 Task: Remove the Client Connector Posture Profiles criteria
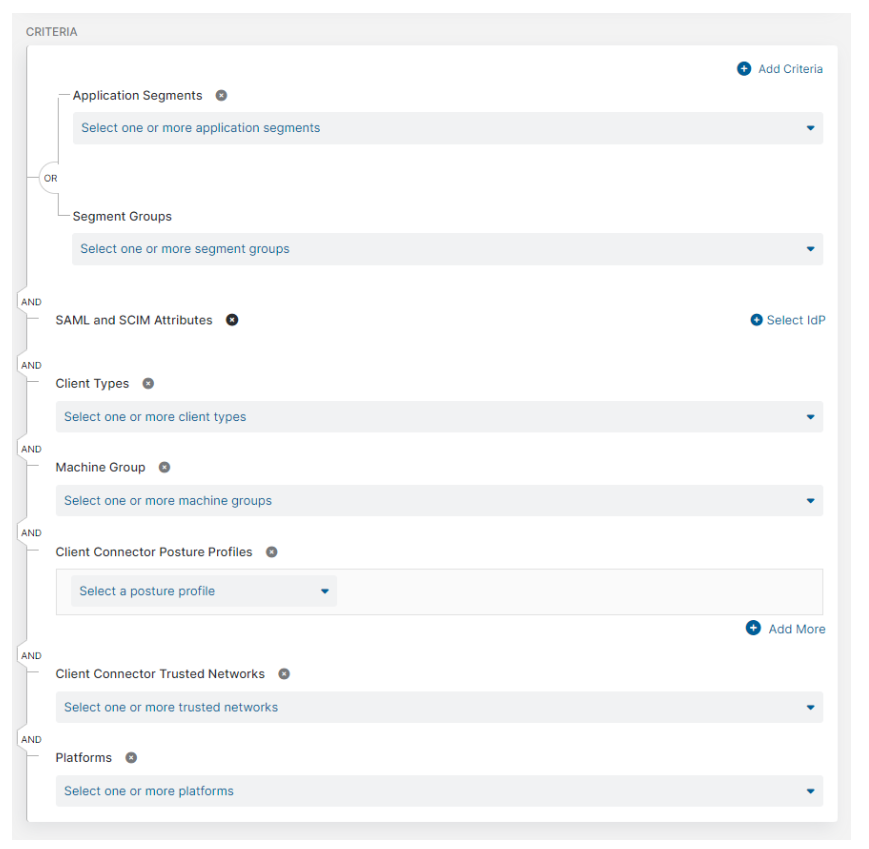271,551
